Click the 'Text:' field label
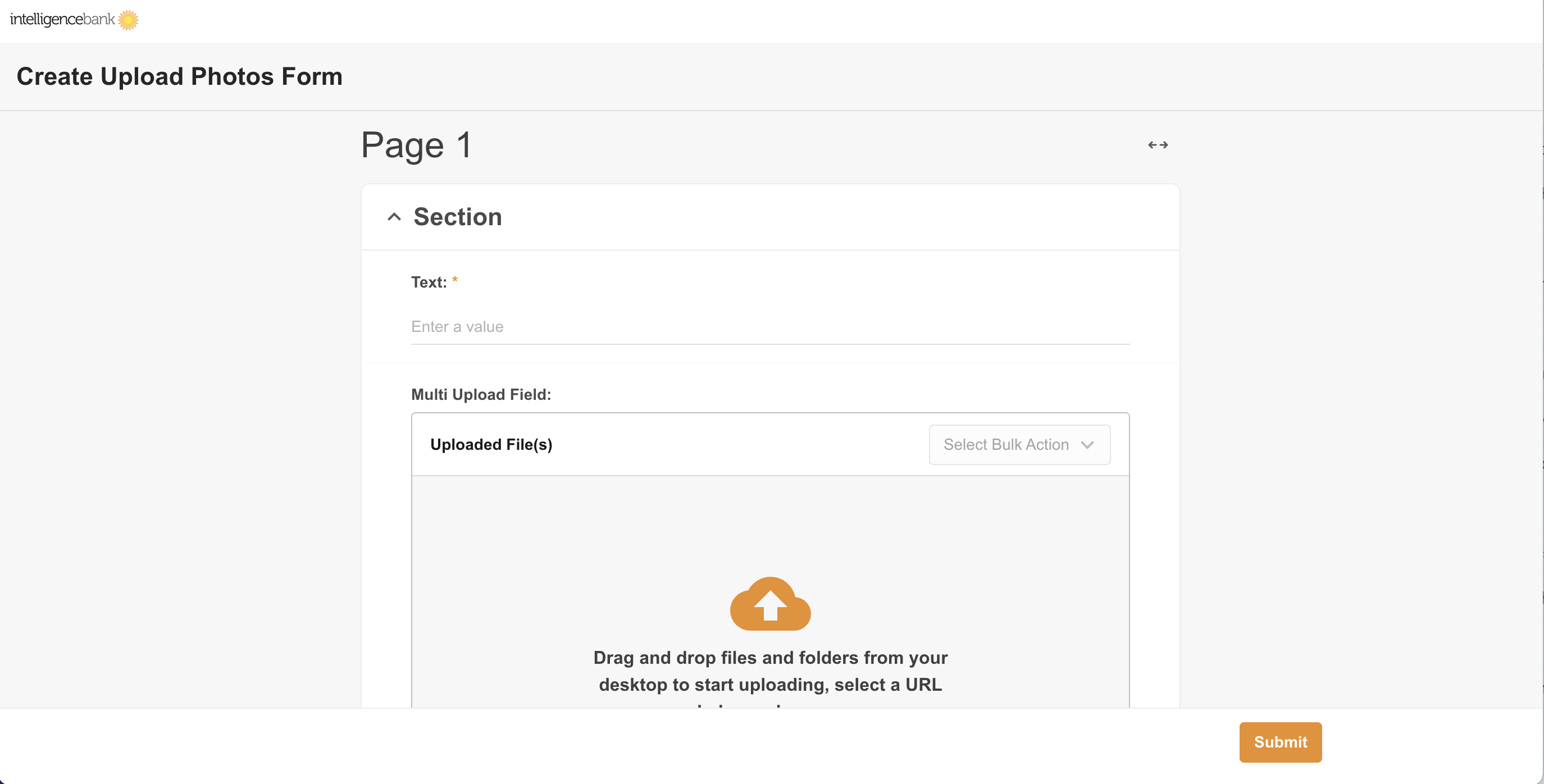This screenshot has height=784, width=1544. pos(429,282)
